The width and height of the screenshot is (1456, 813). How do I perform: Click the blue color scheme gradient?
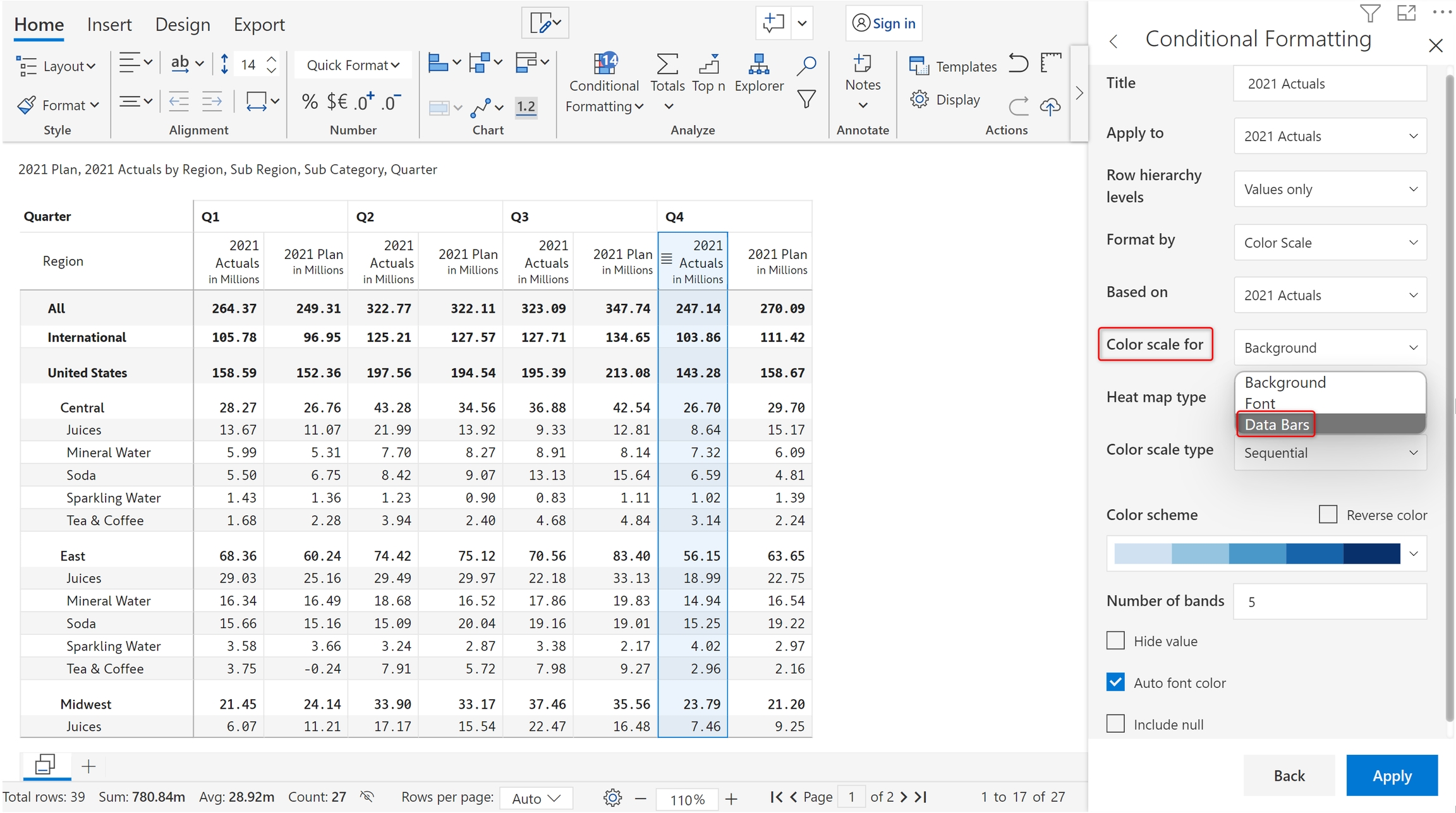pyautogui.click(x=1257, y=553)
